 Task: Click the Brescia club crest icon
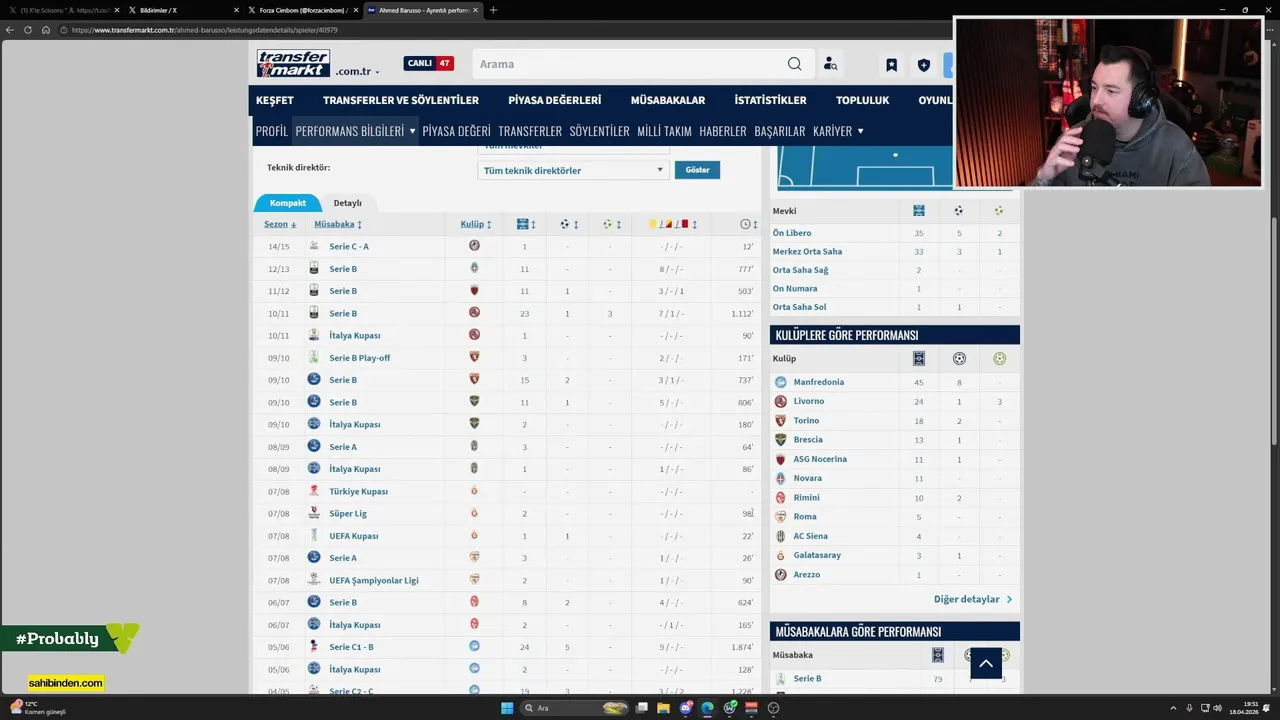(x=781, y=440)
